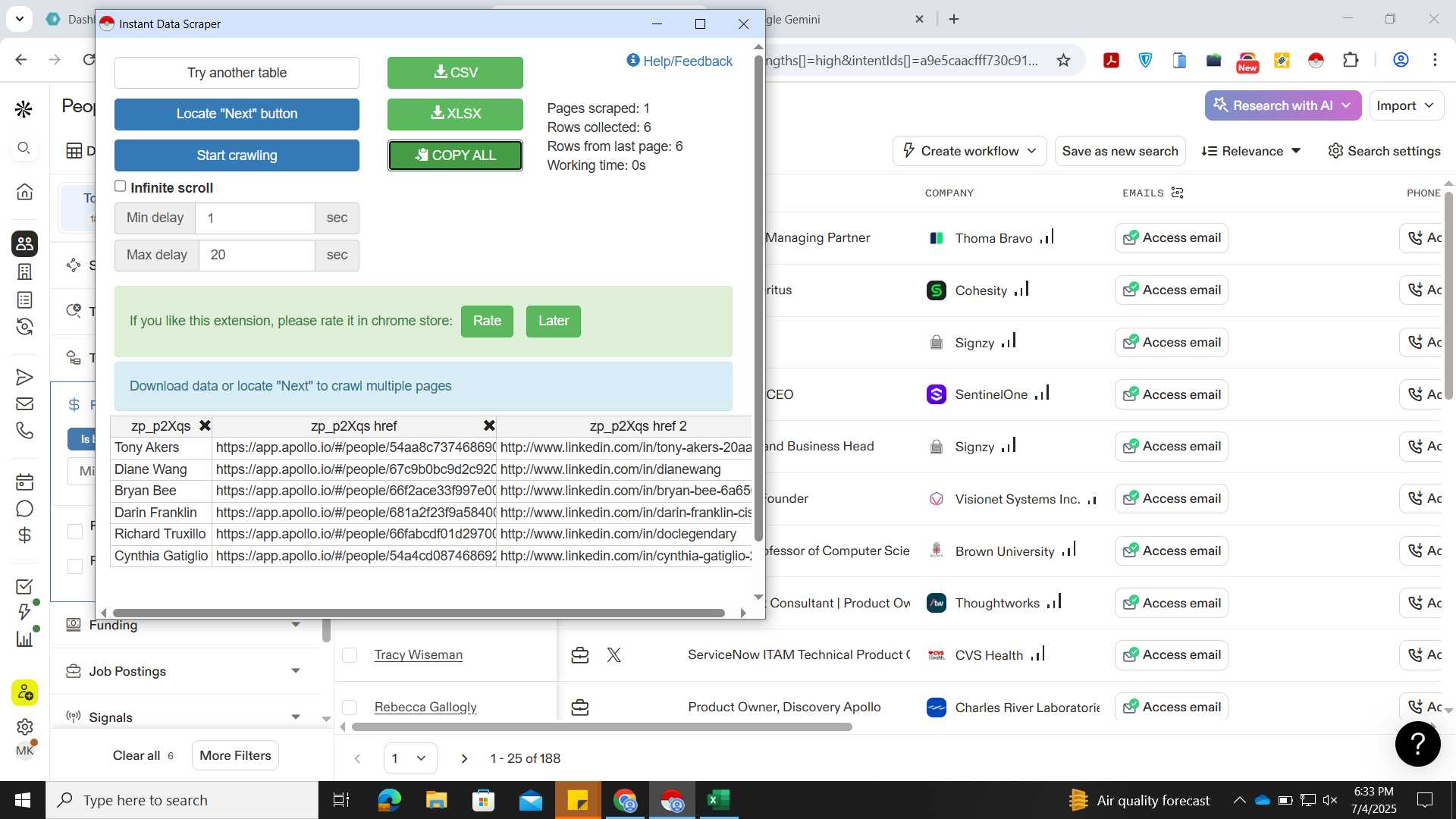Viewport: 1456px width, 819px height.
Task: Click the Min delay input field
Action: coord(255,218)
